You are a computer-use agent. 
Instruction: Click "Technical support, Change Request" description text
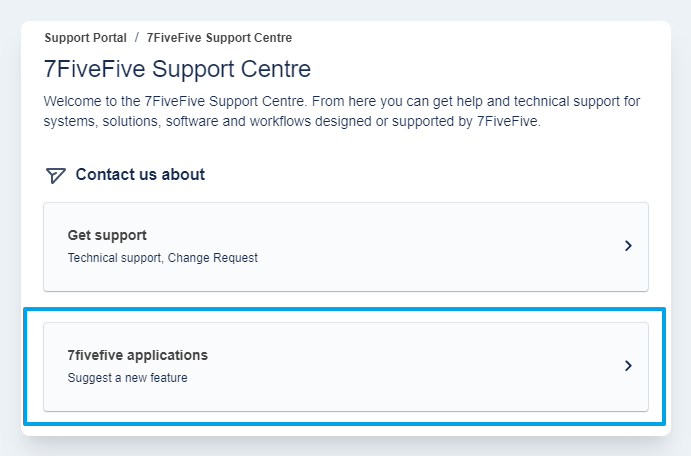162,258
